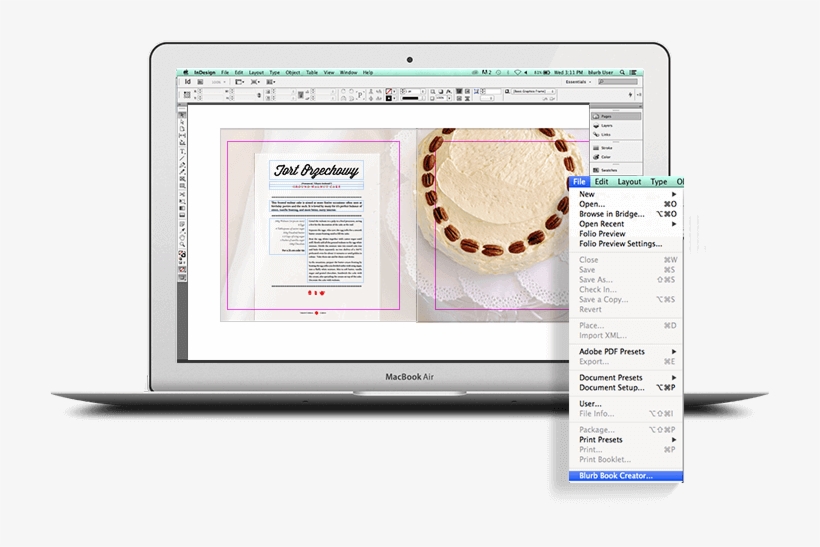Viewport: 820px width, 547px height.
Task: Open Table menu on laptop menu bar
Action: pyautogui.click(x=312, y=73)
